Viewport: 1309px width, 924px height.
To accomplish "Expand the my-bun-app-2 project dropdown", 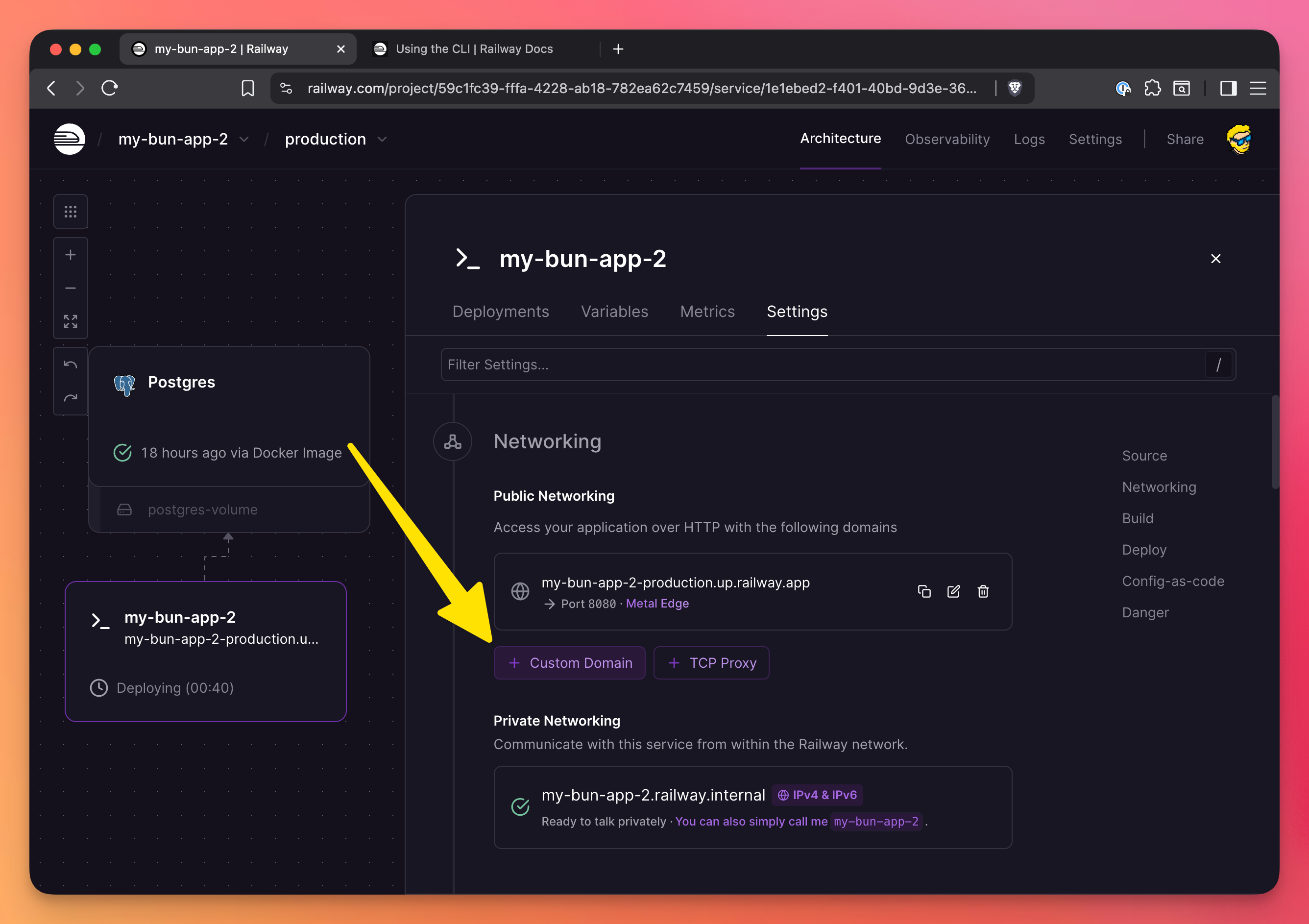I will click(244, 139).
